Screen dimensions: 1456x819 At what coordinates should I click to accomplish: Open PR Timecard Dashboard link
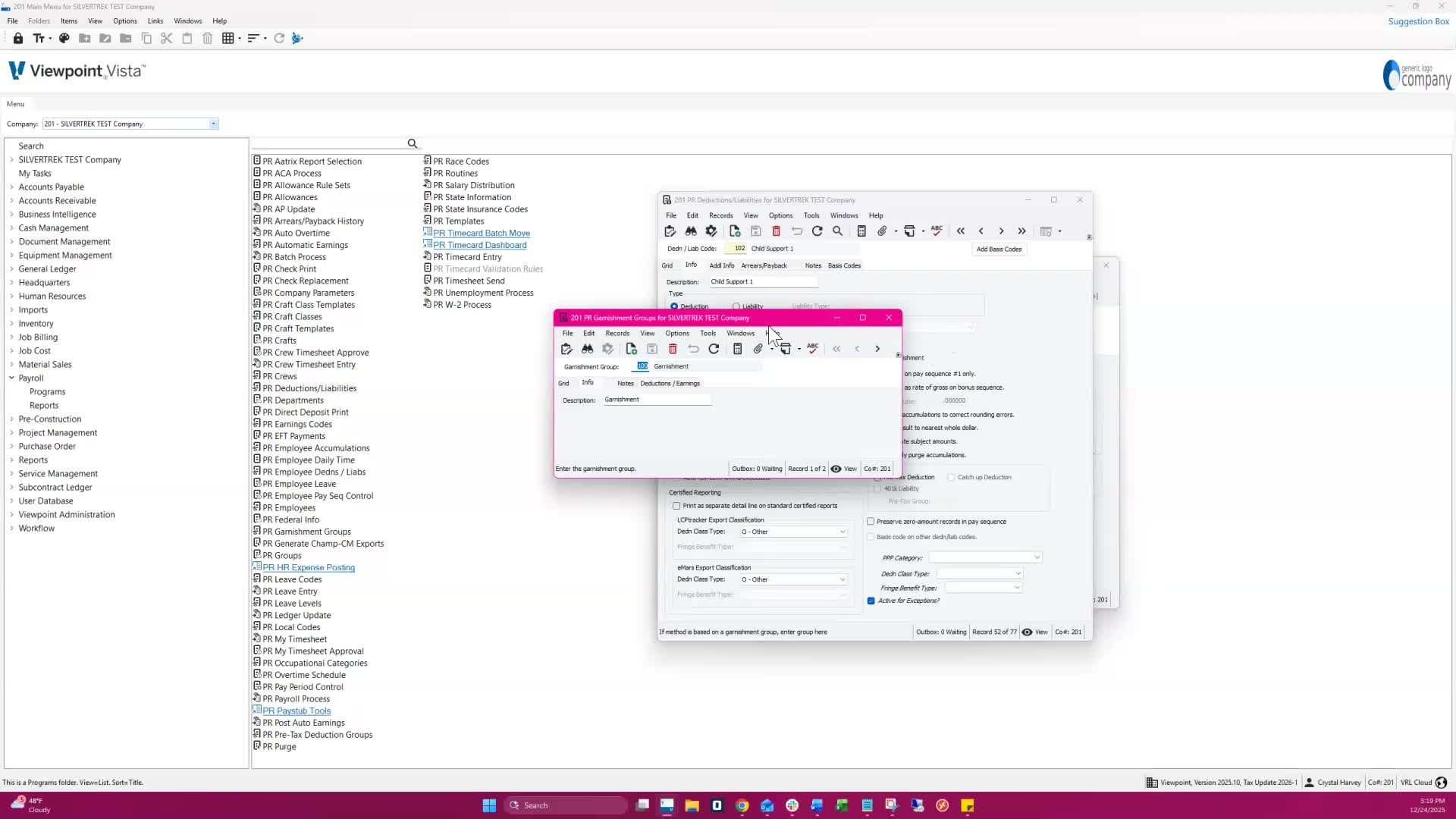pos(479,245)
